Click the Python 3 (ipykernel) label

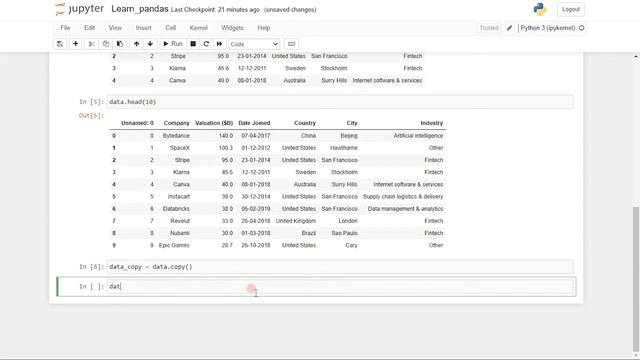[547, 28]
